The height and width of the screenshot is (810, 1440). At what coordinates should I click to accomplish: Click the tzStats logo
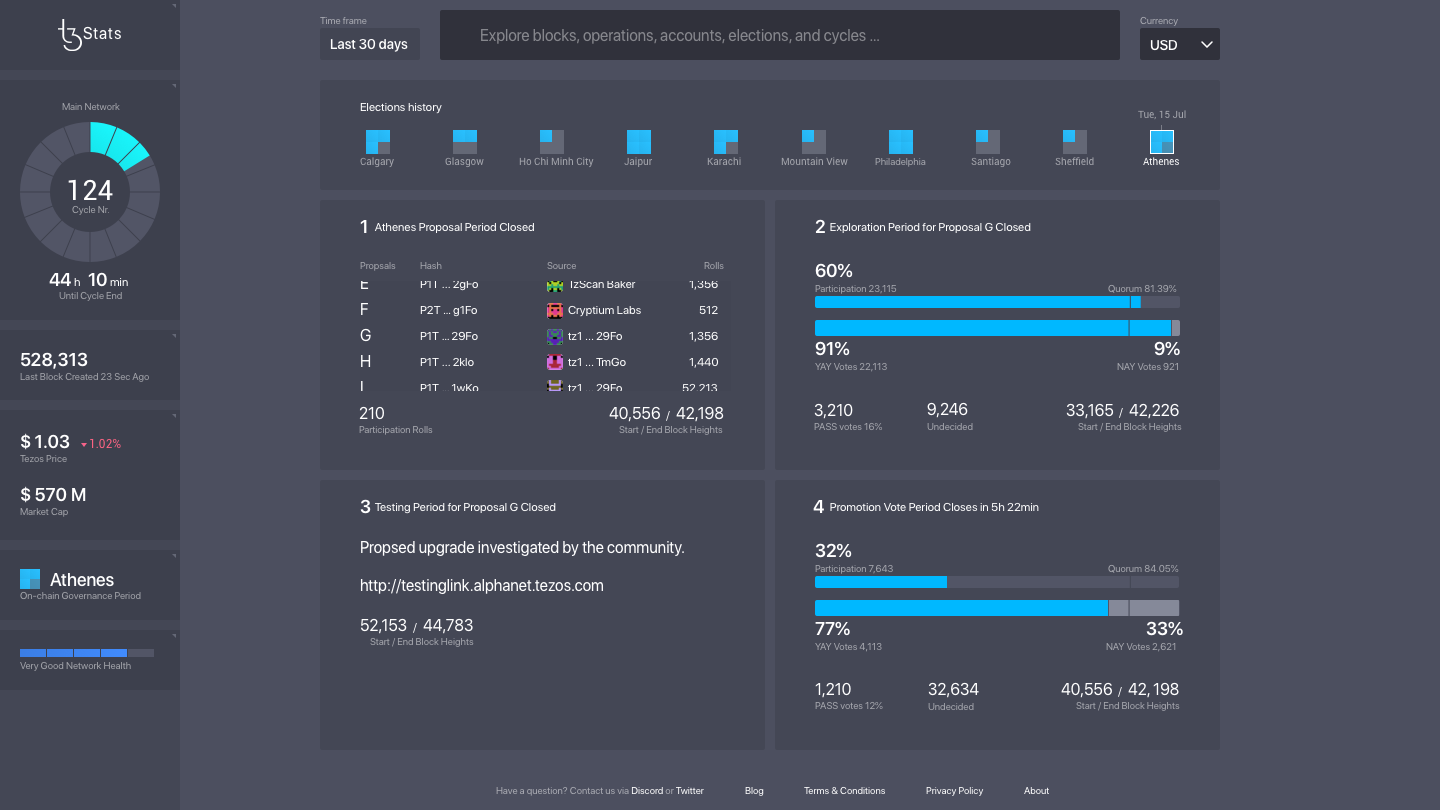pos(89,33)
